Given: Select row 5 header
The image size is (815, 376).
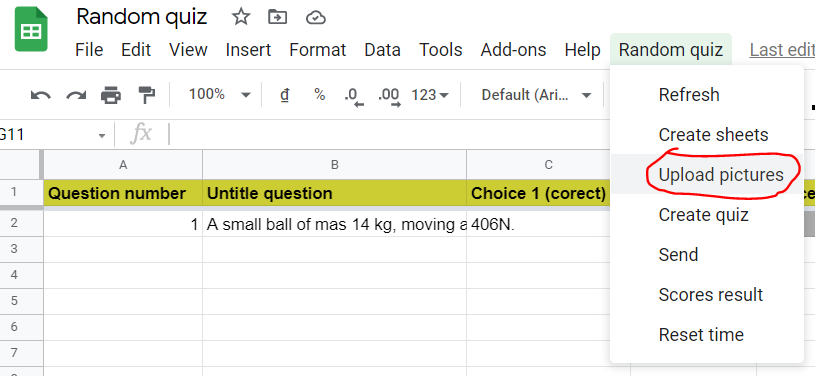Looking at the screenshot, I should point(21,302).
